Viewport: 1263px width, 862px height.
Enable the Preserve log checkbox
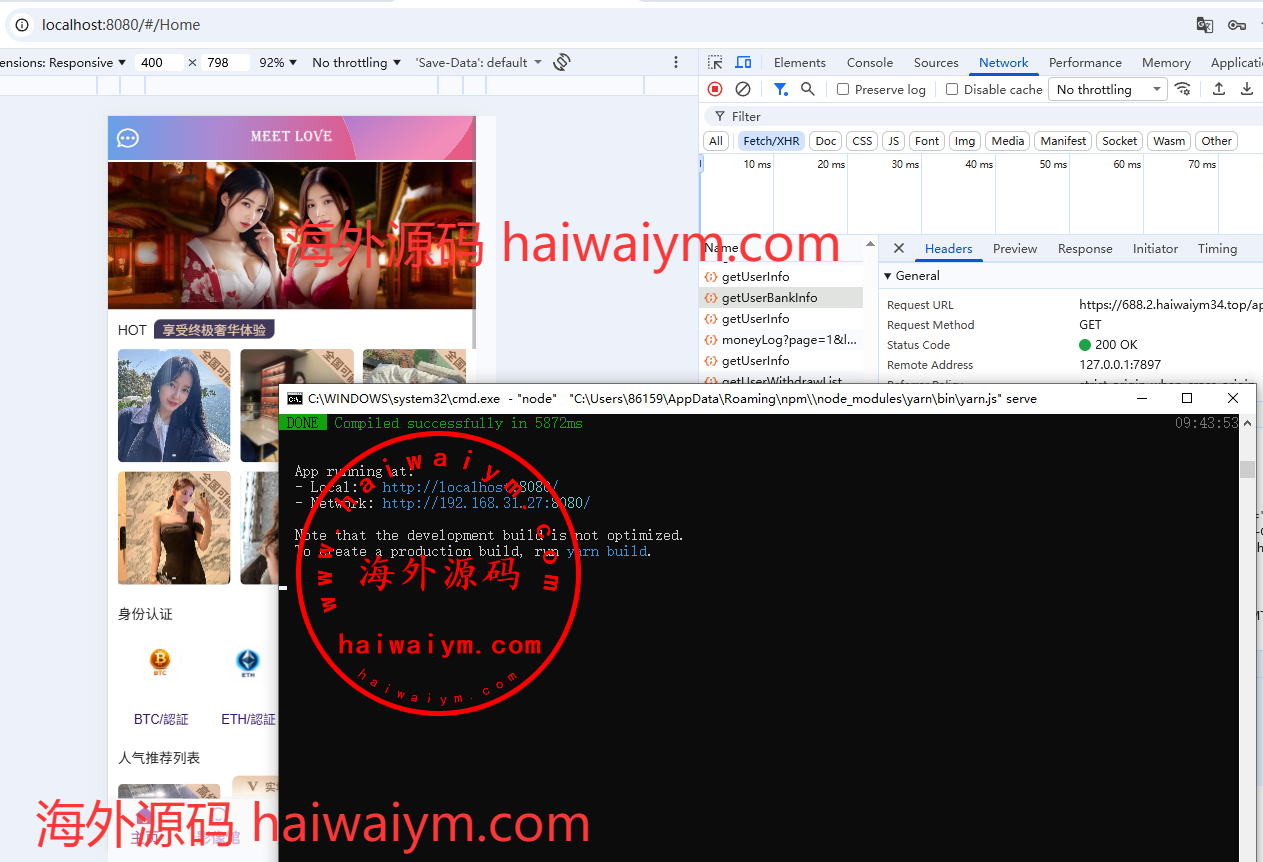[x=843, y=89]
